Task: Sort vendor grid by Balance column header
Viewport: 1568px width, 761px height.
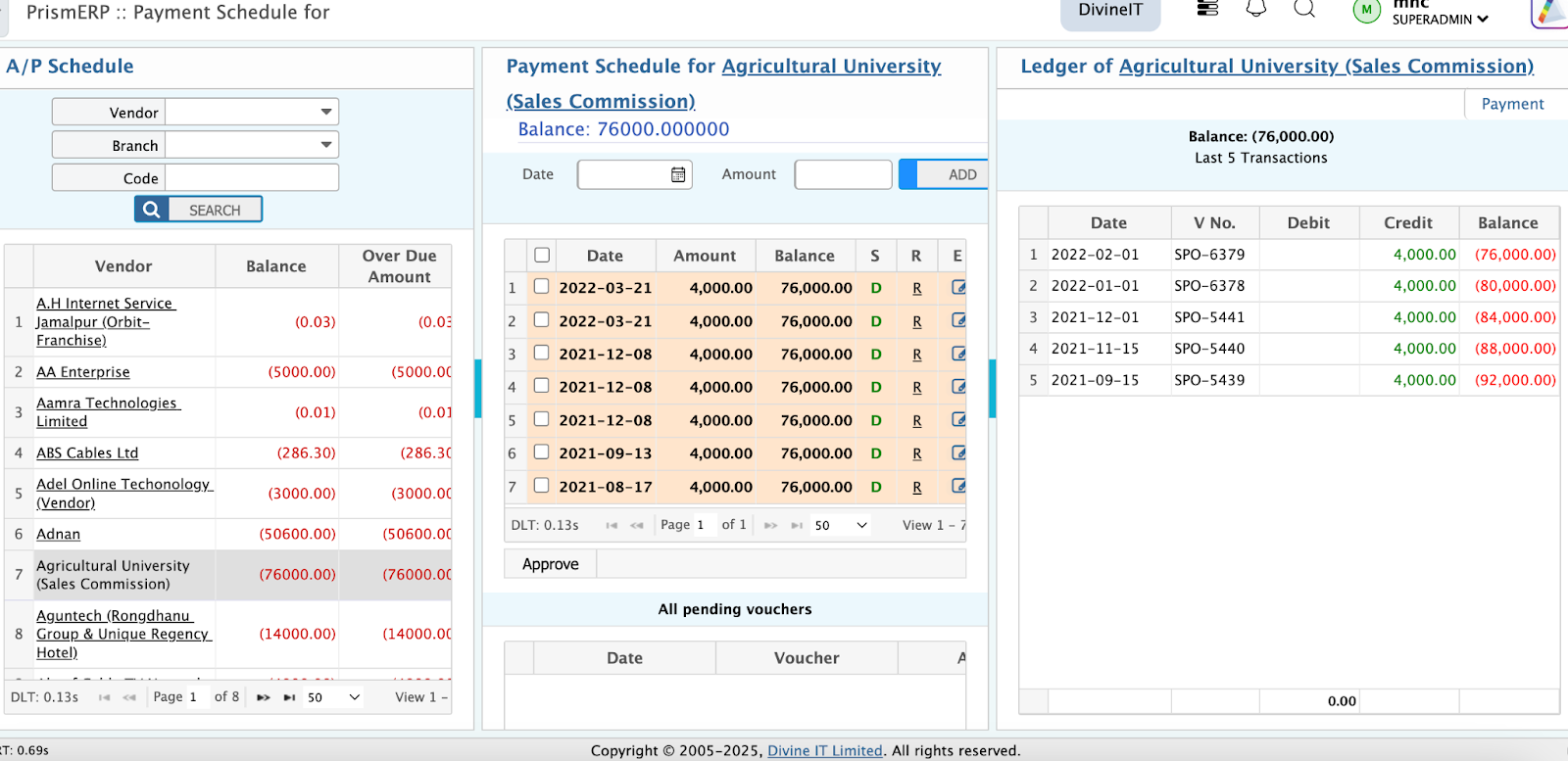Action: pyautogui.click(x=276, y=266)
